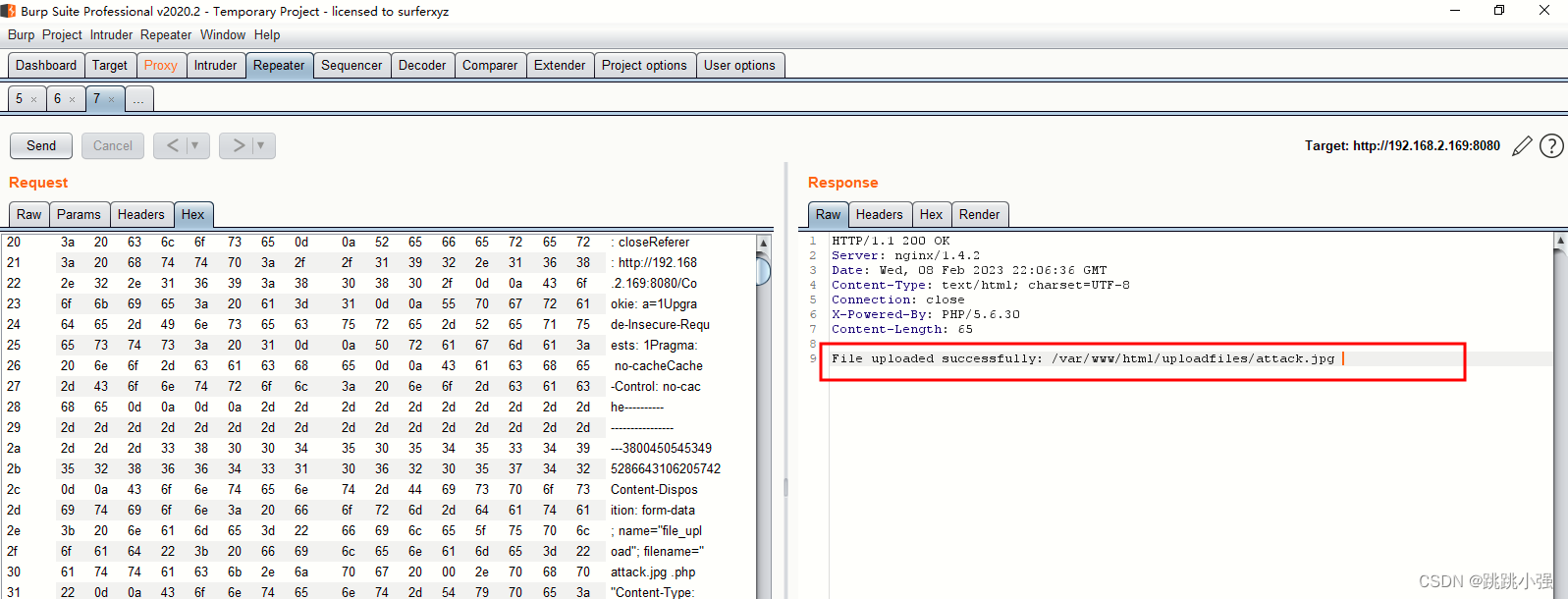Click 'Content-Dispos' decoded text in row 2c
Screen dimensions: 1568x599
coord(654,490)
